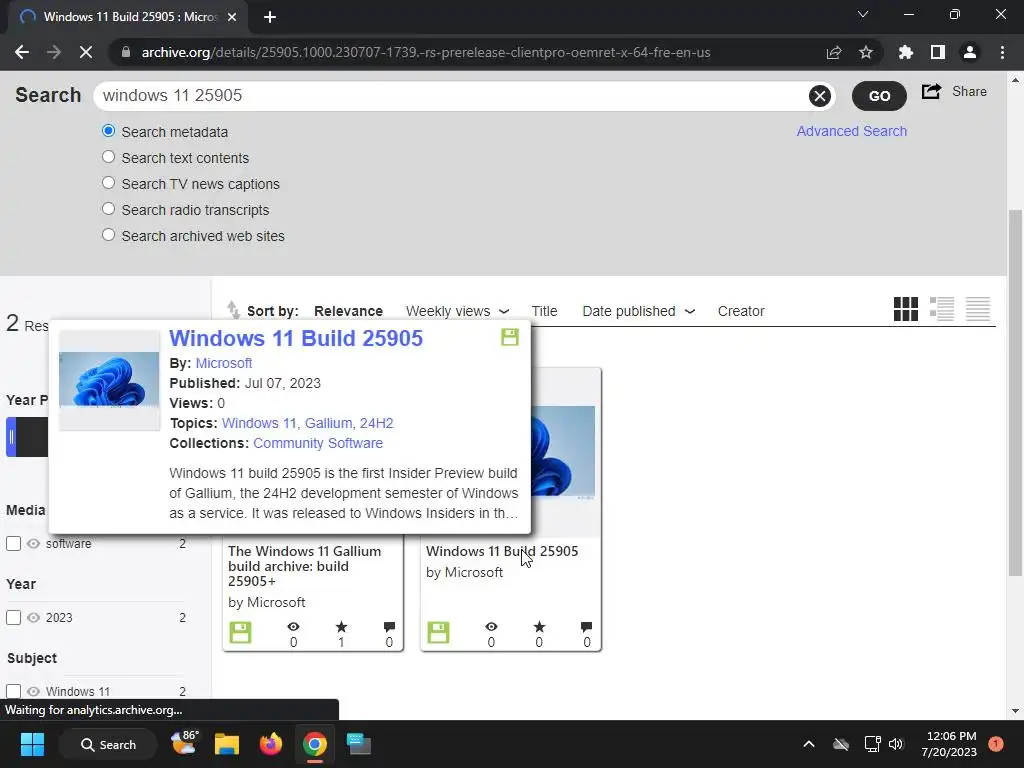Stop loading the page
The width and height of the screenshot is (1024, 768).
click(86, 52)
